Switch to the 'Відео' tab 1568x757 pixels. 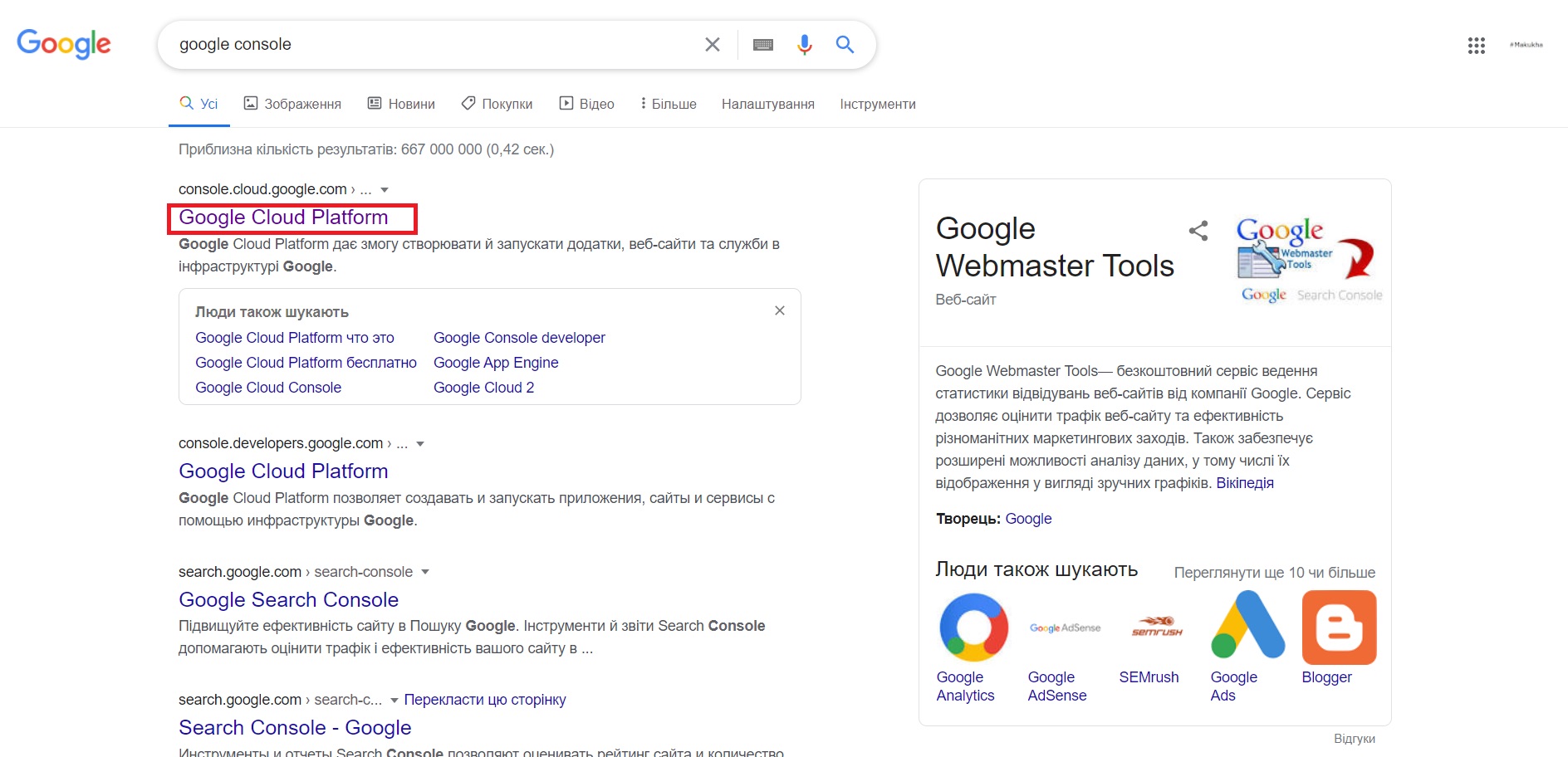(x=586, y=104)
